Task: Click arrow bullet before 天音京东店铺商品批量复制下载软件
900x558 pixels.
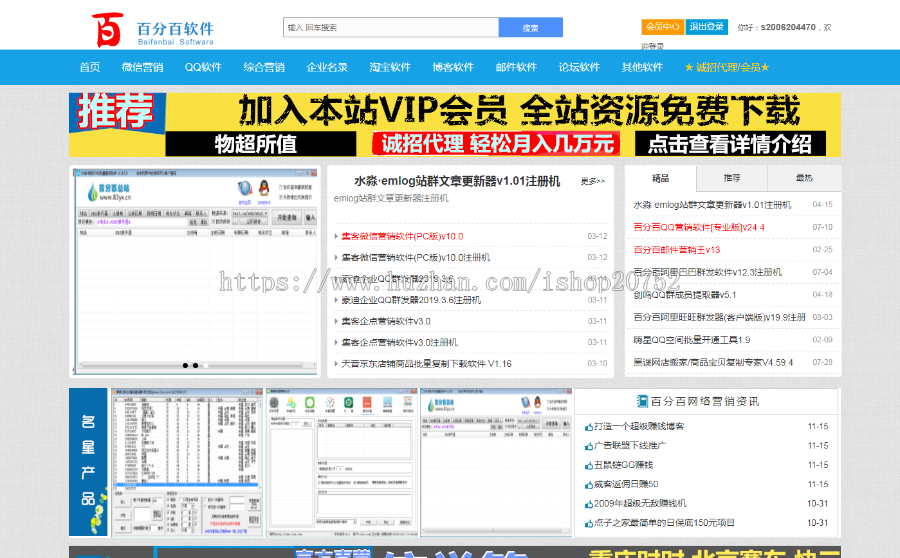Action: click(336, 363)
